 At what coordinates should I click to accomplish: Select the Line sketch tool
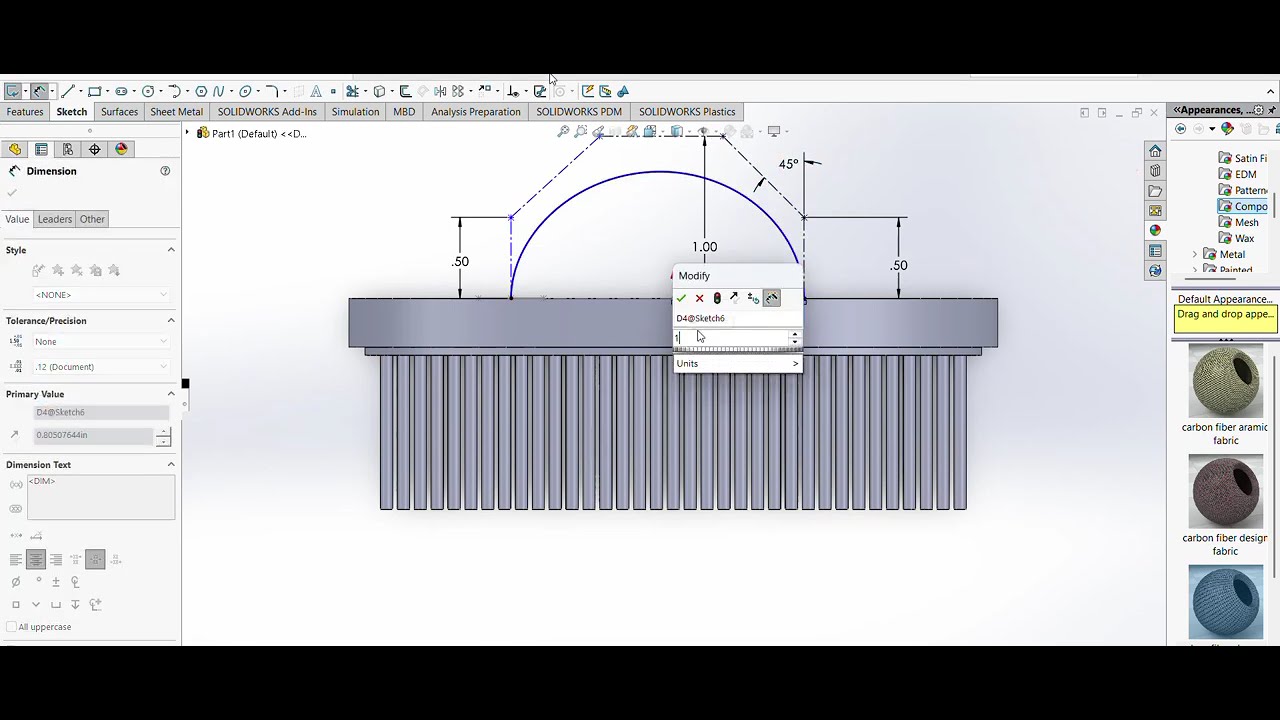68,91
